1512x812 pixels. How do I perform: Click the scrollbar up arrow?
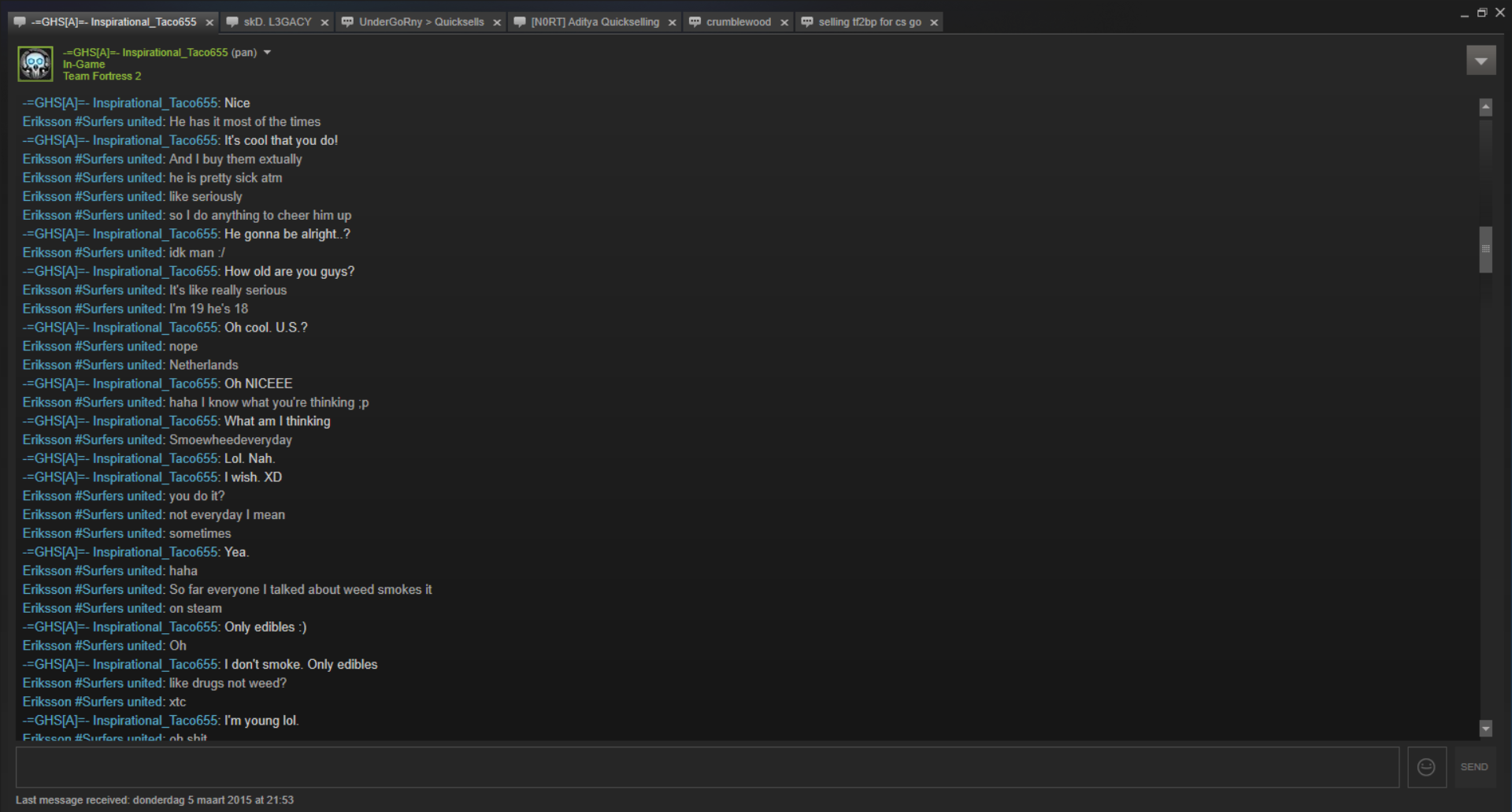tap(1486, 107)
